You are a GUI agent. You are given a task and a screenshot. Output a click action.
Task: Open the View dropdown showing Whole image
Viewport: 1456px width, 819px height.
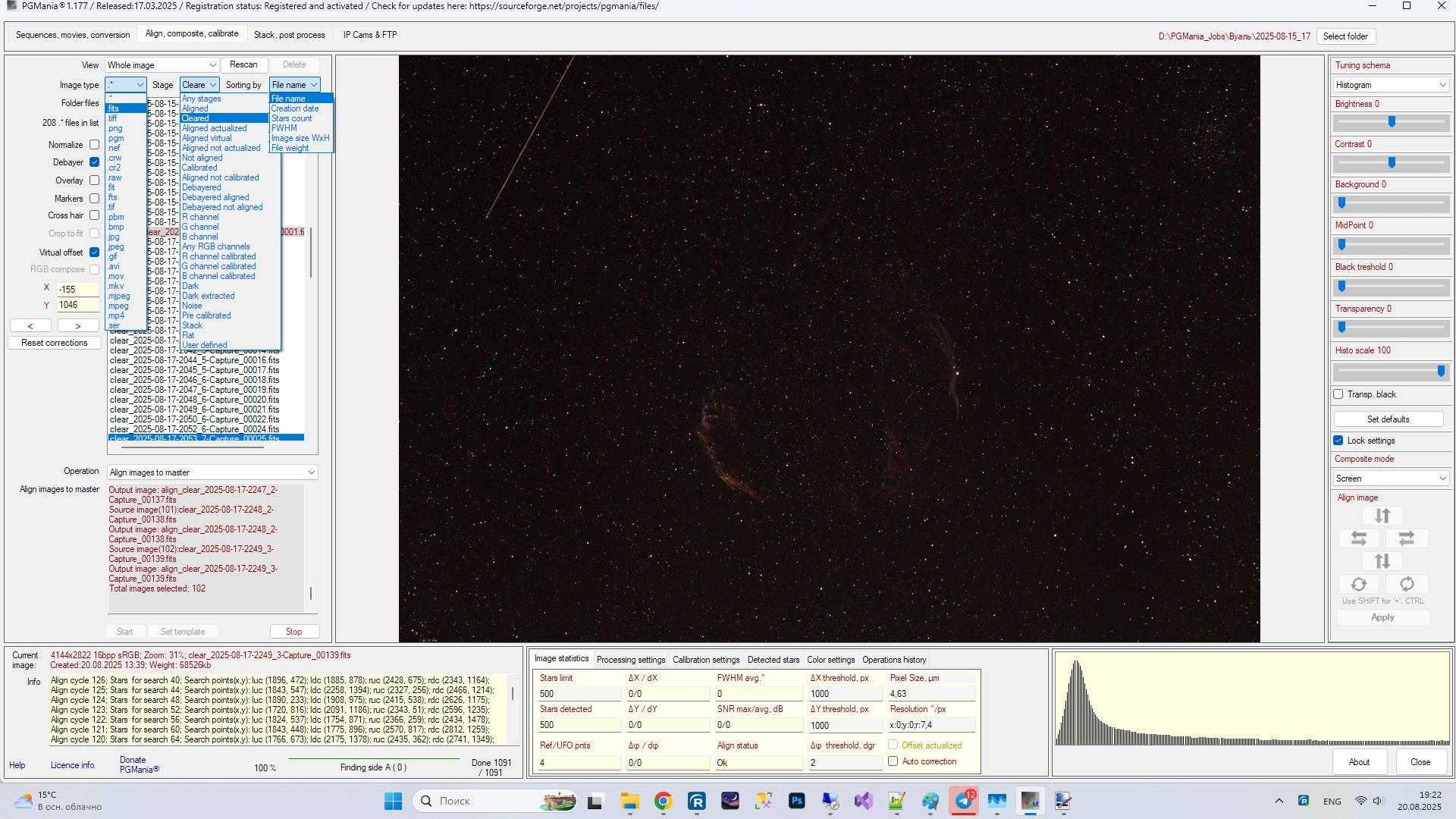tap(162, 65)
